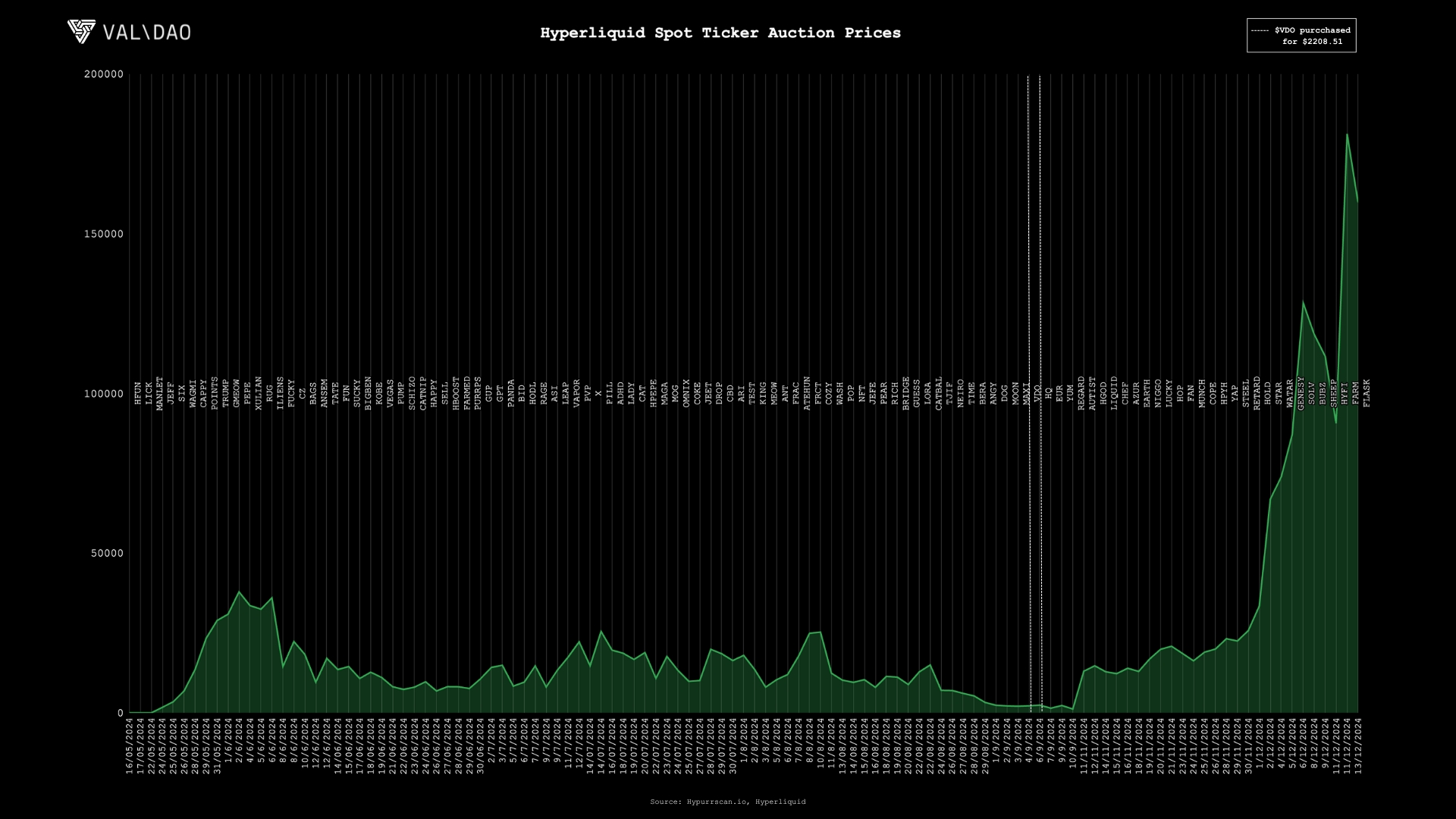Click the MOON ticker label
Viewport: 1456px width, 819px height.
click(x=1016, y=394)
